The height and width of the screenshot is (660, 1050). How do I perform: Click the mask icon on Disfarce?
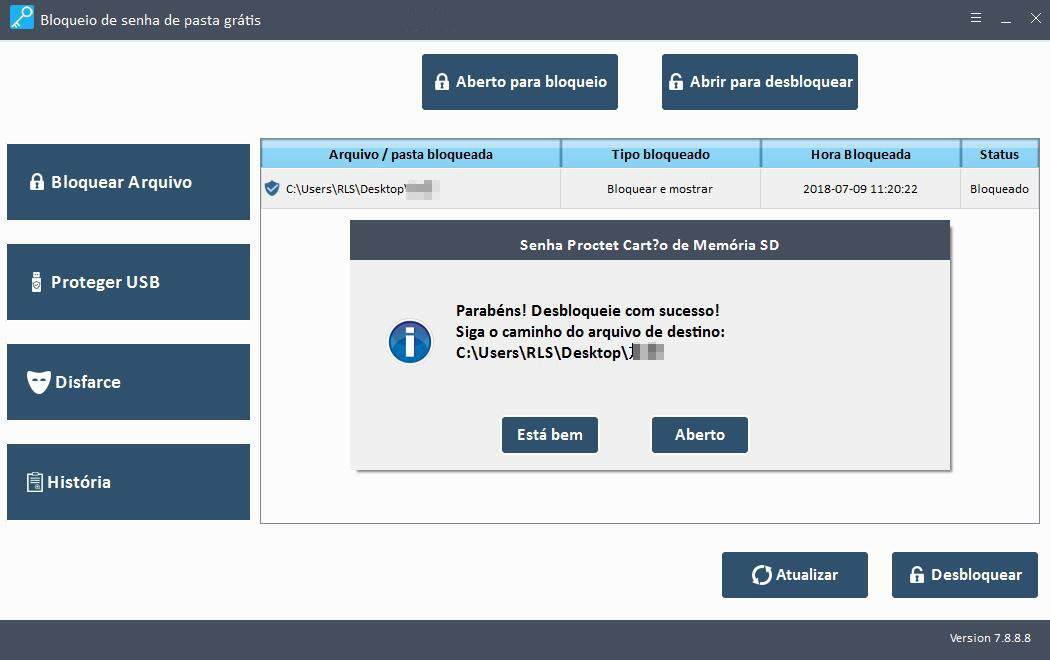[x=38, y=382]
